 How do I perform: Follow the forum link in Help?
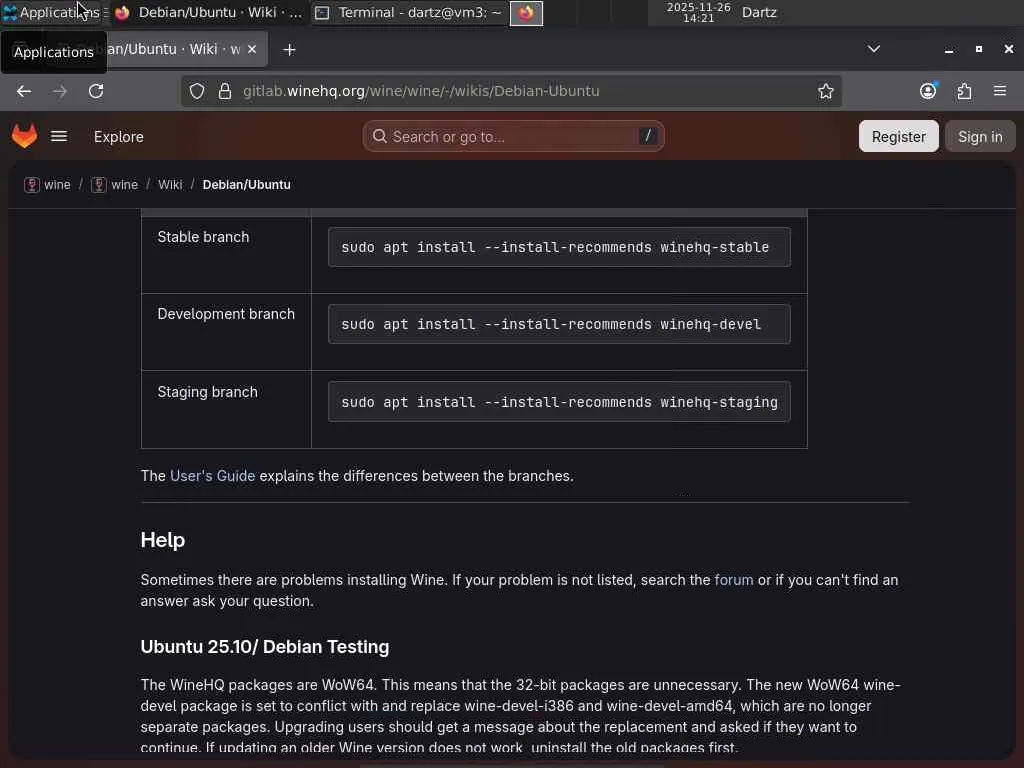pos(733,580)
